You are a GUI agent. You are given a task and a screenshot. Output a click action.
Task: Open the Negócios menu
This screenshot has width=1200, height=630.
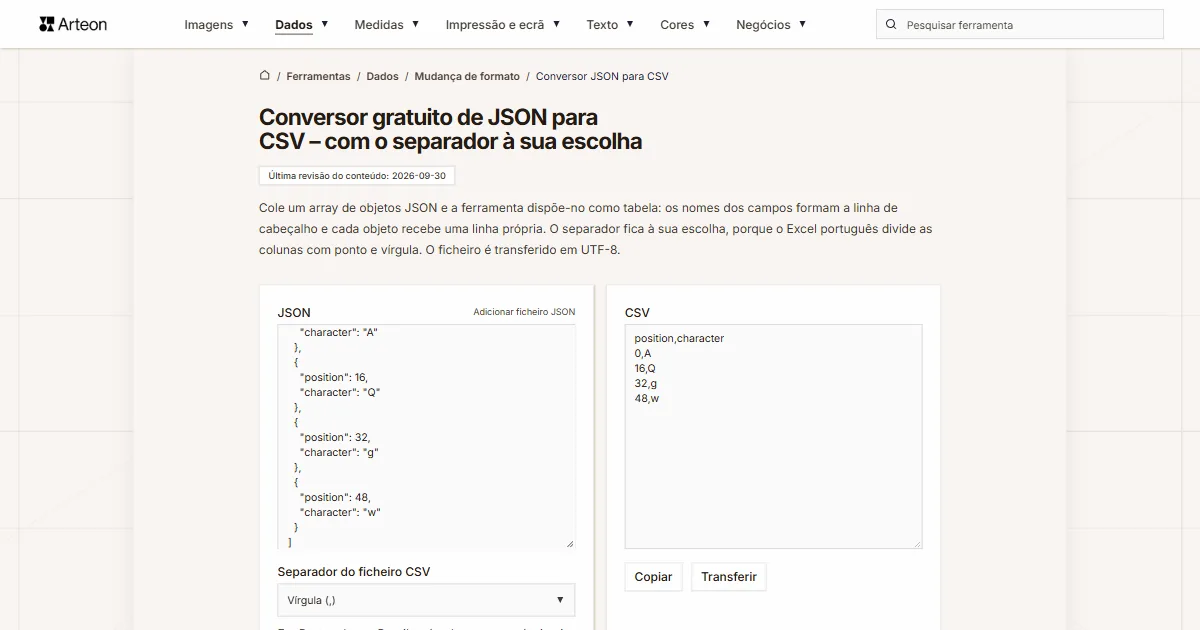click(763, 24)
